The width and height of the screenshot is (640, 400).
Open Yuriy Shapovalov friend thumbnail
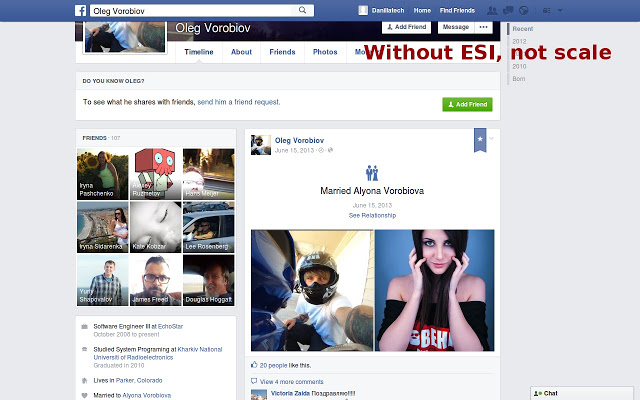pos(102,280)
